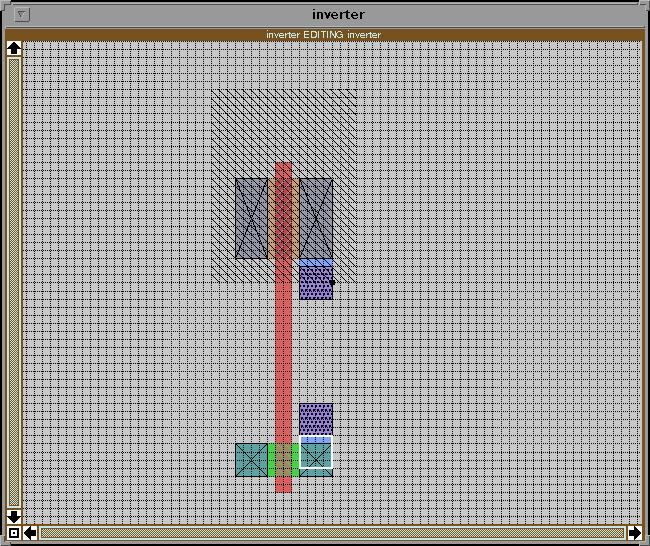Click the vertical scrollbar track
This screenshot has height=546, width=650.
[x=14, y=282]
